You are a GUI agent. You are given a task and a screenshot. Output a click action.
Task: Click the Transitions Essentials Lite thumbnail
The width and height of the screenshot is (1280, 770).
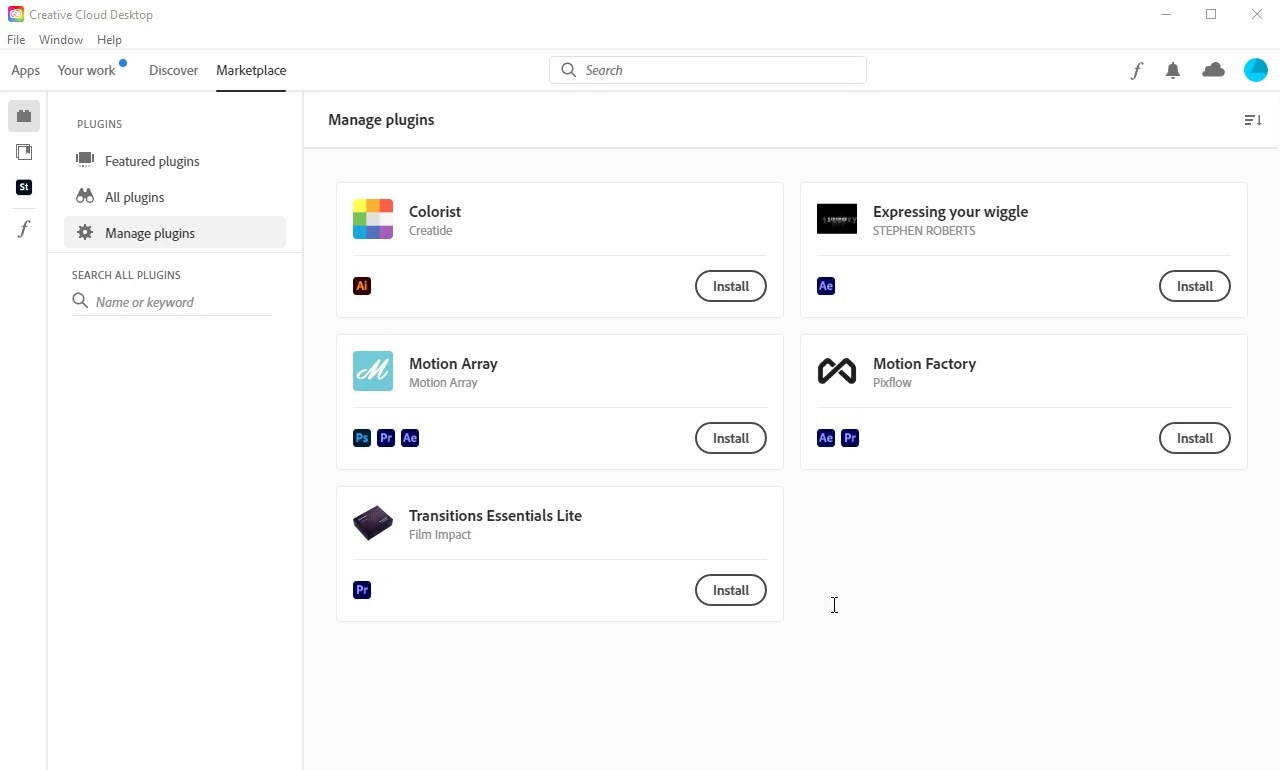tap(373, 523)
